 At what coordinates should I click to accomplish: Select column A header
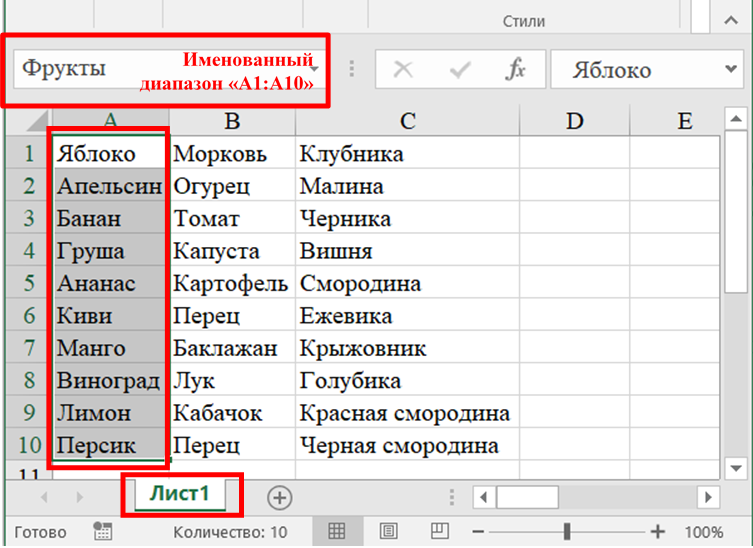tap(110, 121)
